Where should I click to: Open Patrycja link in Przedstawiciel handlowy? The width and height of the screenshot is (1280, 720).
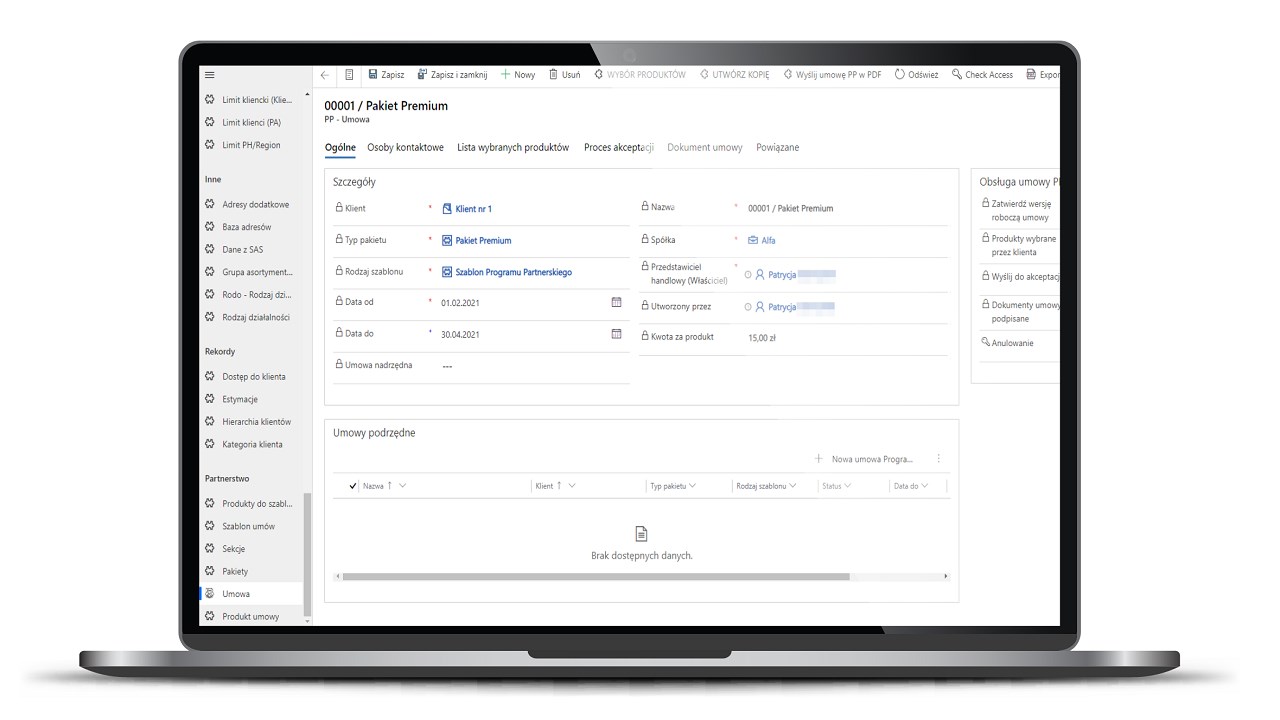pos(782,274)
